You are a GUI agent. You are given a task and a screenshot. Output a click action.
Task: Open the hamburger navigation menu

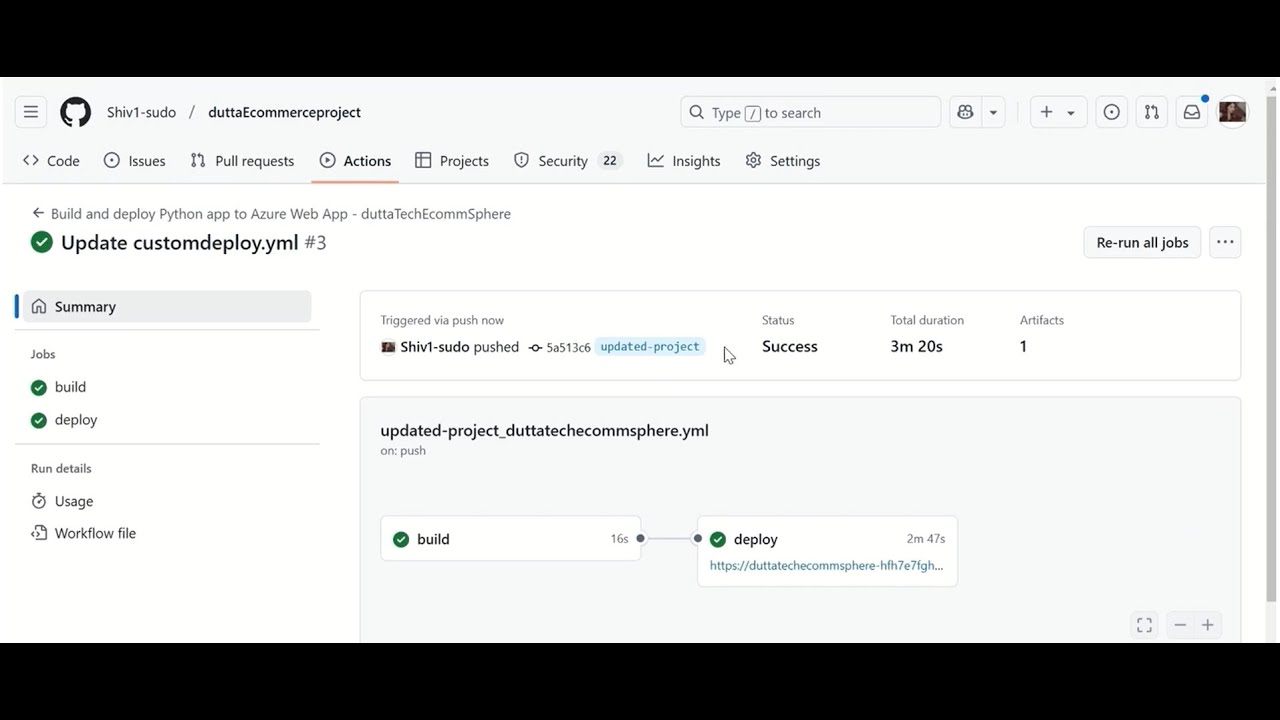pos(31,112)
